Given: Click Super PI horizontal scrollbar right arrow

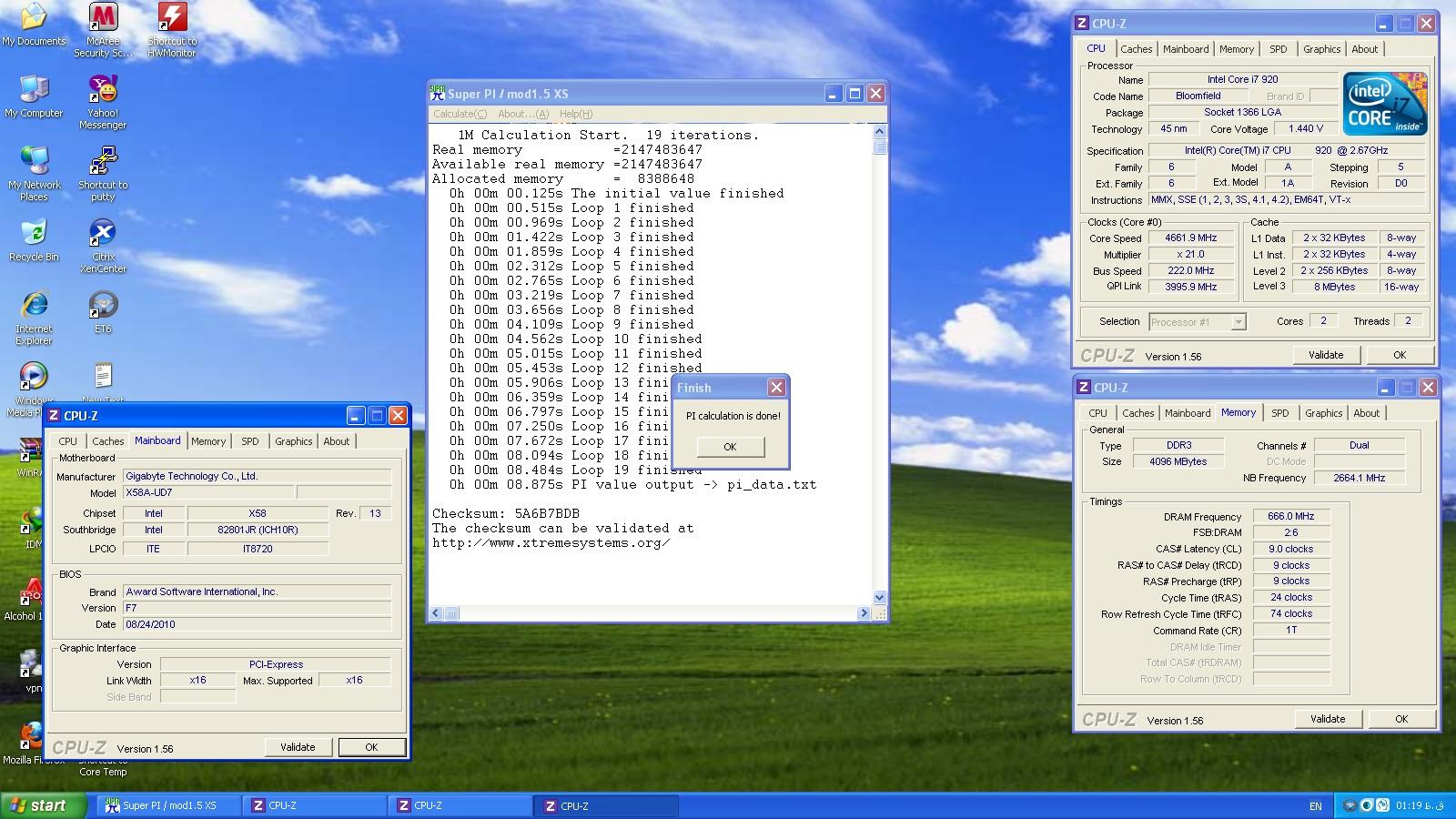Looking at the screenshot, I should pyautogui.click(x=864, y=613).
